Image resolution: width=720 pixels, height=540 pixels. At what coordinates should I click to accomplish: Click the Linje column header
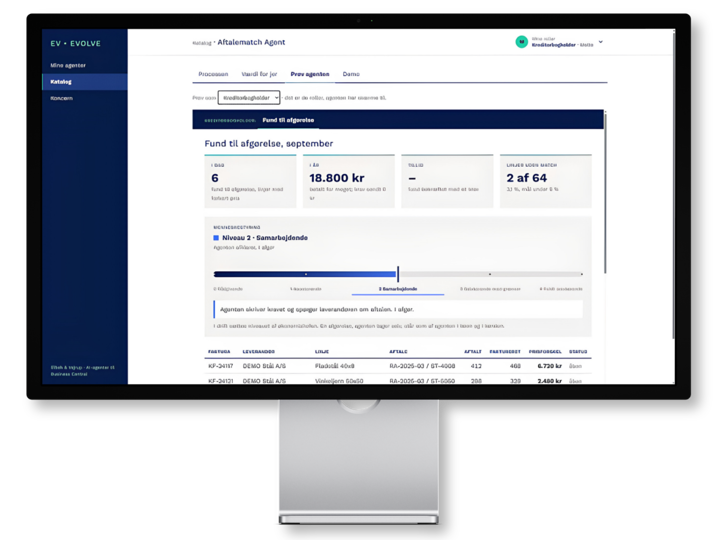322,352
